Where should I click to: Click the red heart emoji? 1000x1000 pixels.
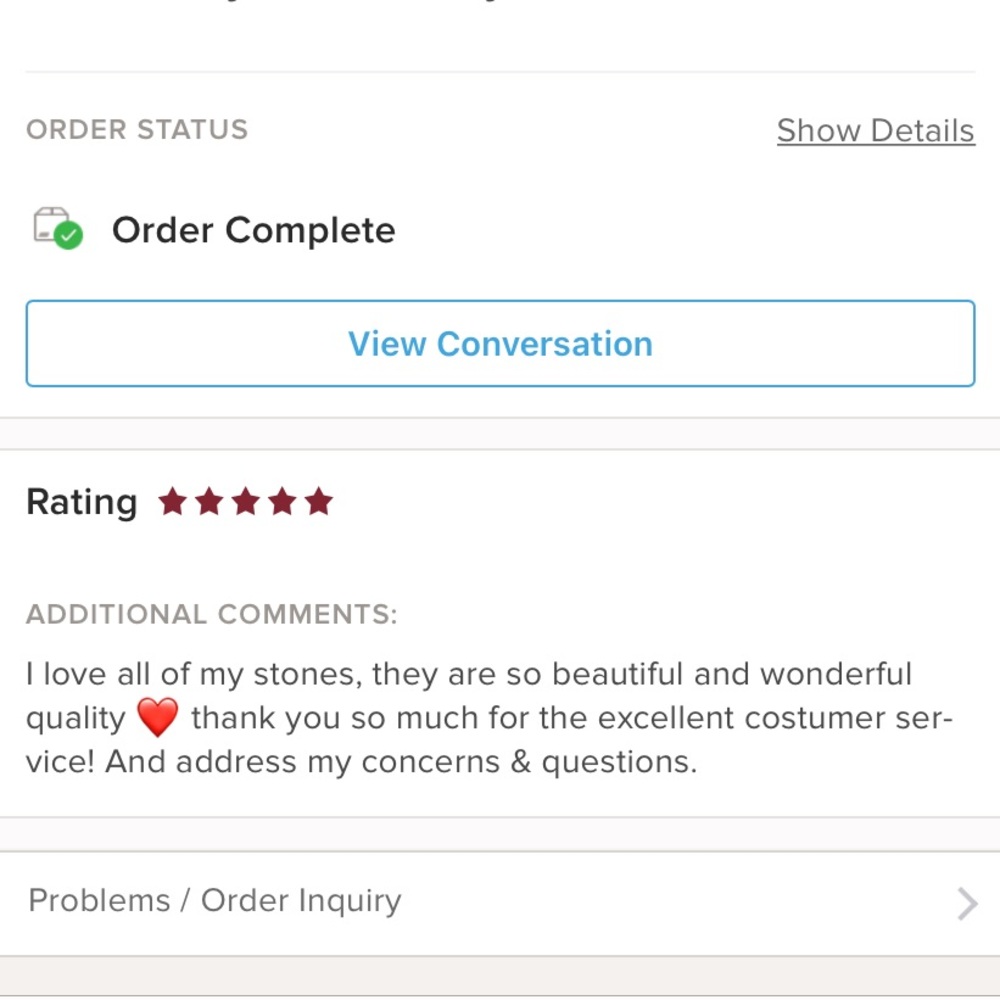tap(157, 718)
